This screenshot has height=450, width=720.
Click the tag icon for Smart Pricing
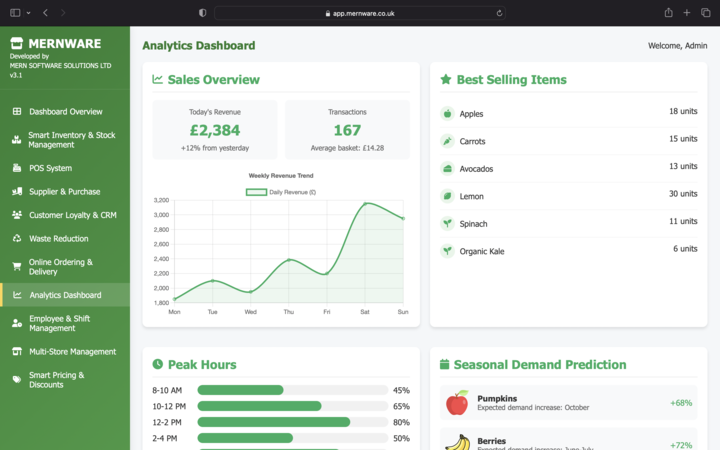click(x=17, y=379)
